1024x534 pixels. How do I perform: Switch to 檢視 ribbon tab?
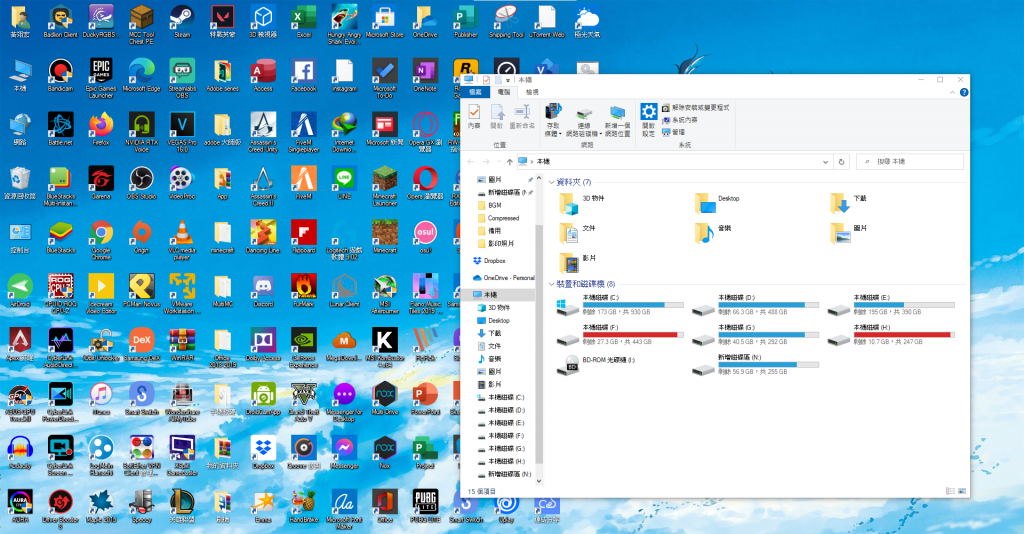click(x=532, y=92)
